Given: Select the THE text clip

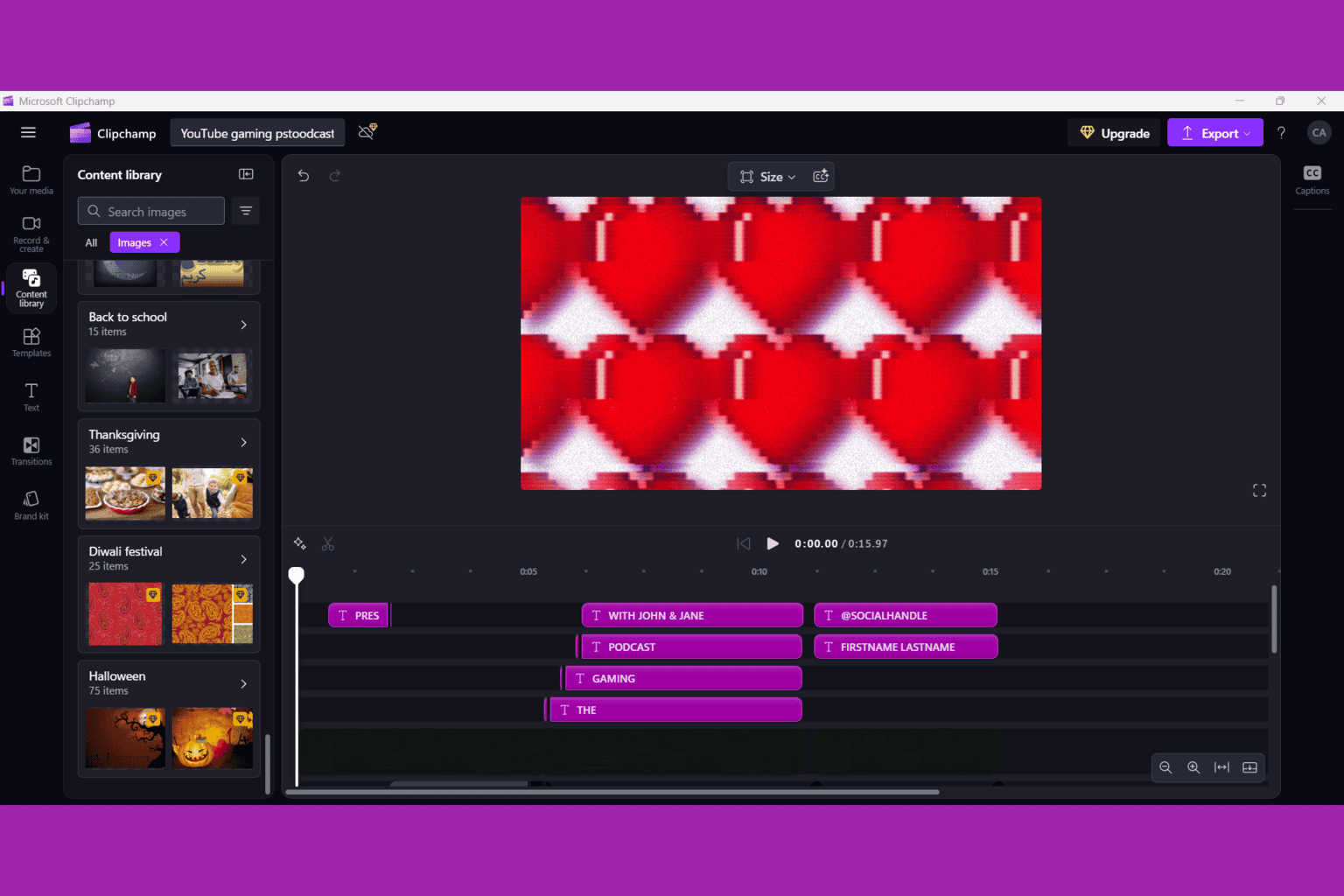Looking at the screenshot, I should 675,710.
